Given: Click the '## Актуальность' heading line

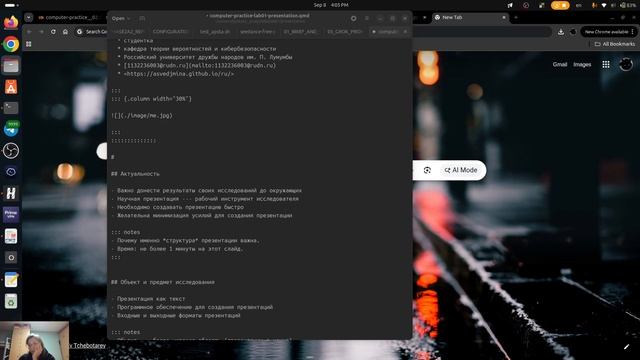Looking at the screenshot, I should pos(135,174).
